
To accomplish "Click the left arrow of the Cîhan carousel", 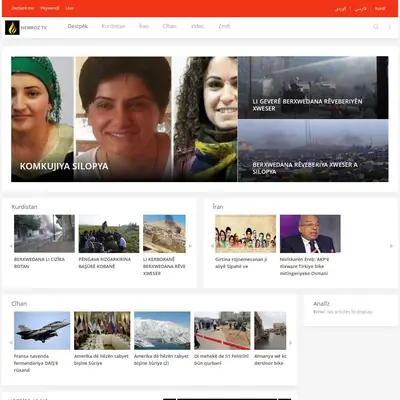I will point(11,343).
